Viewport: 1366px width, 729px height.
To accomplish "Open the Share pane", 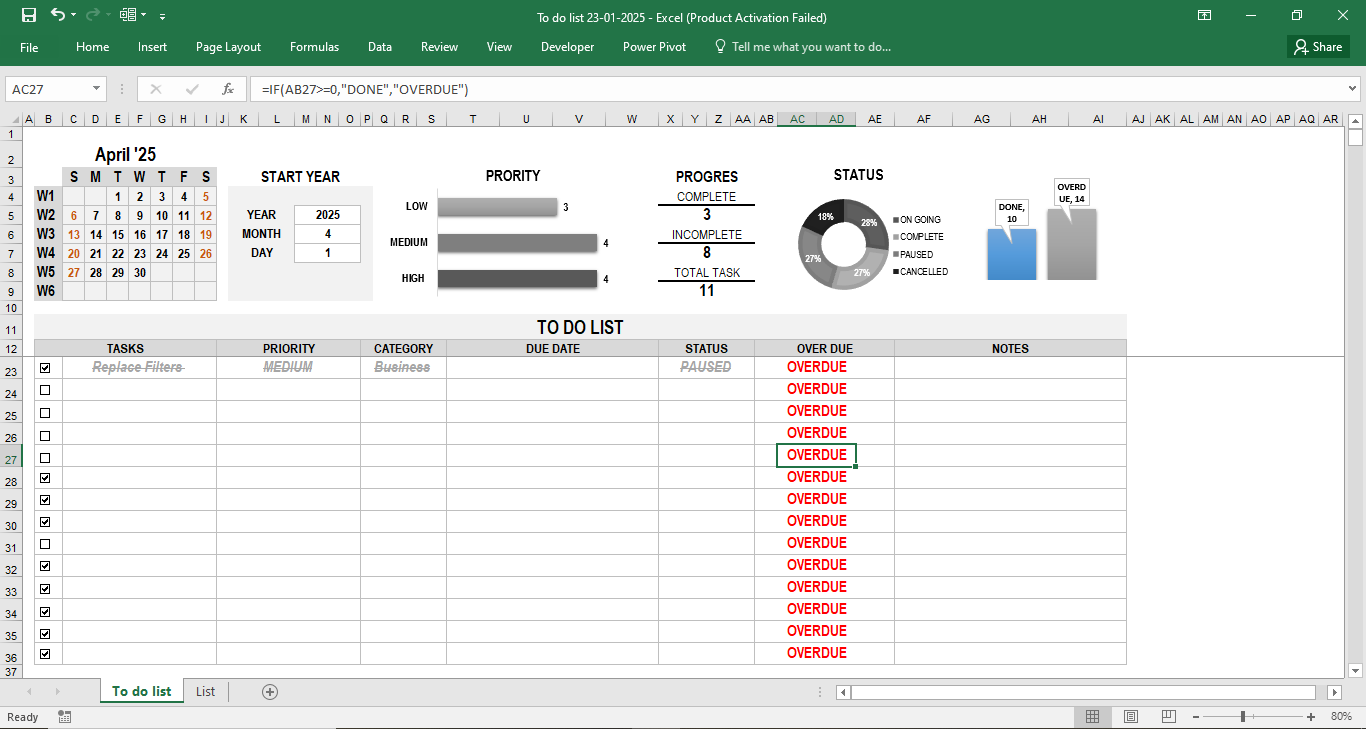I will (x=1317, y=46).
